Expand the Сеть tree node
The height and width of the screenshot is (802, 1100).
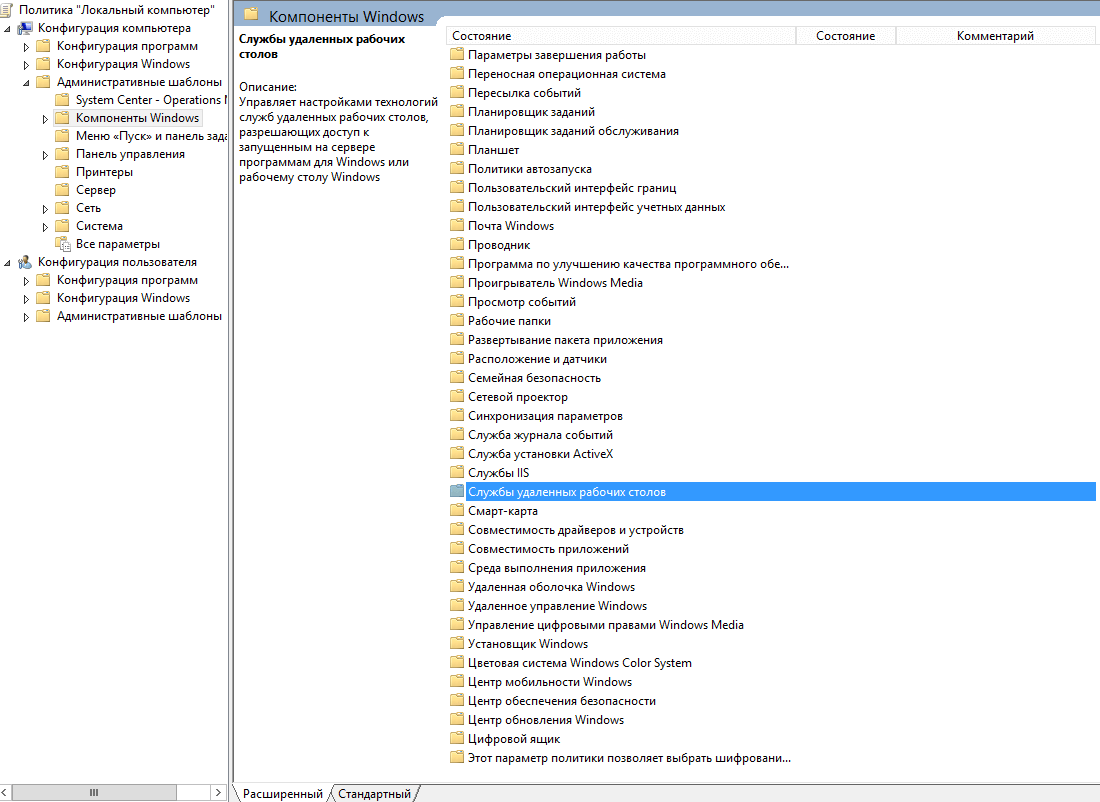tap(46, 209)
